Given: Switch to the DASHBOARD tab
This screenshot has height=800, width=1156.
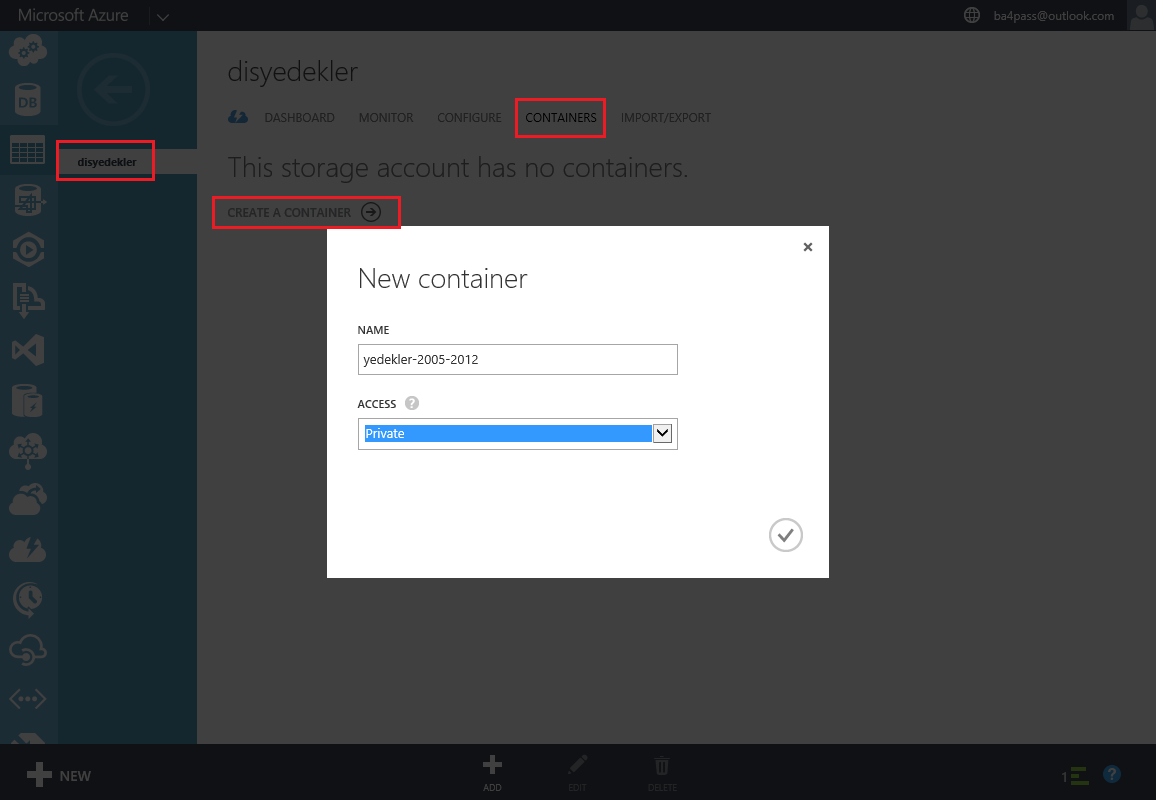Looking at the screenshot, I should [299, 118].
